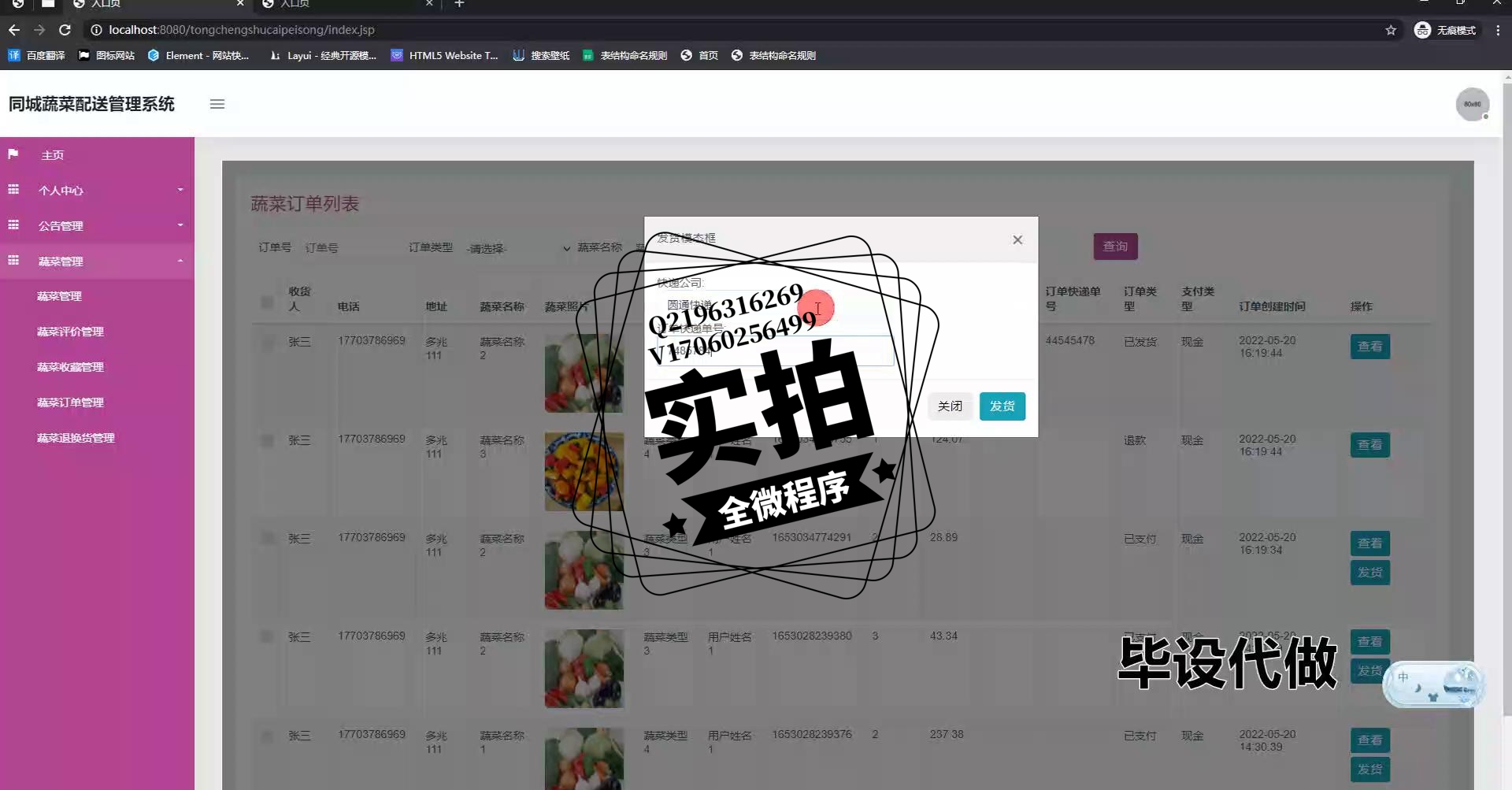
Task: Open 蔬菜退换货管理 submenu item
Action: [76, 438]
